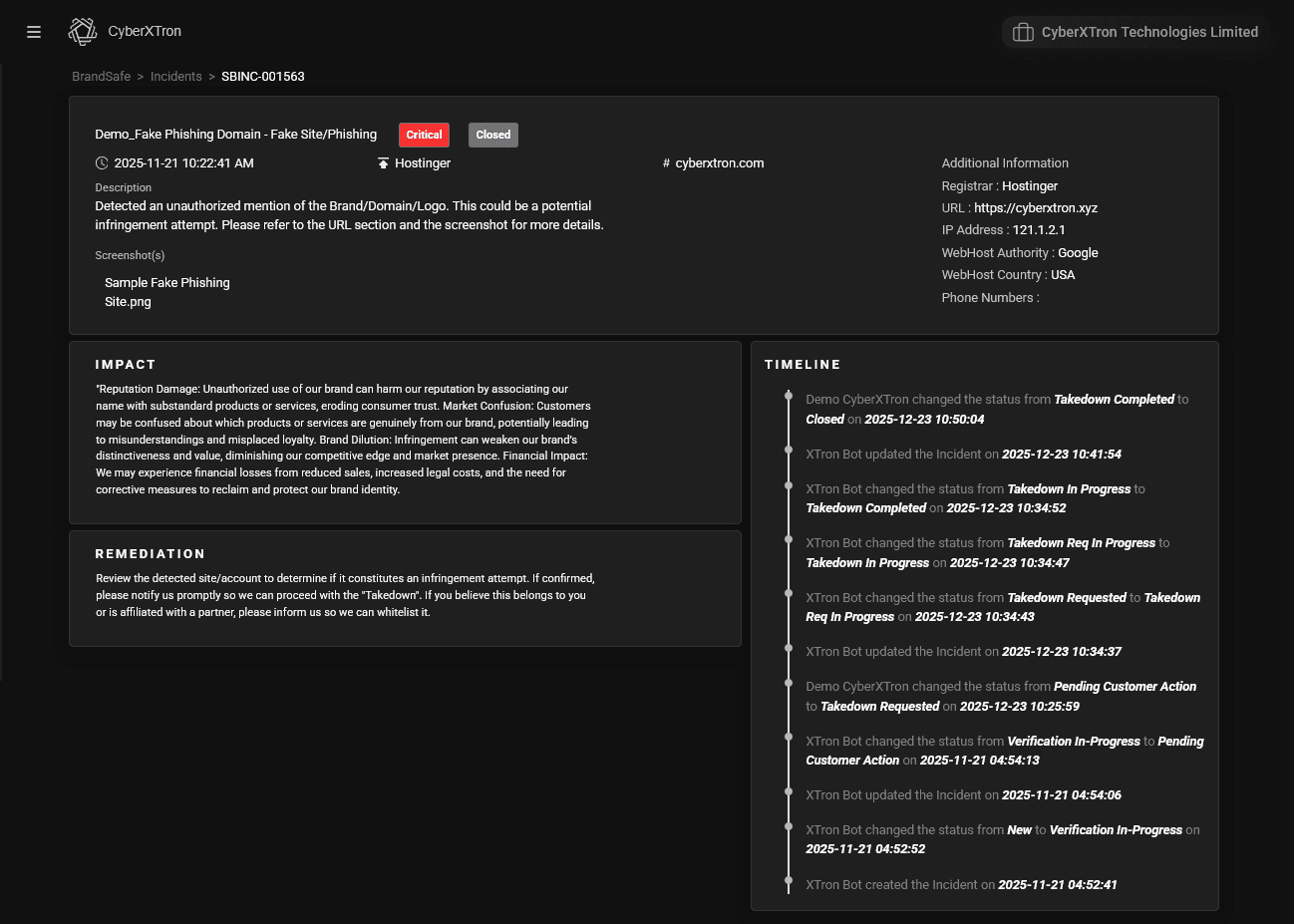
Task: Open Incidents from the breadcrumb trail
Action: coord(176,76)
